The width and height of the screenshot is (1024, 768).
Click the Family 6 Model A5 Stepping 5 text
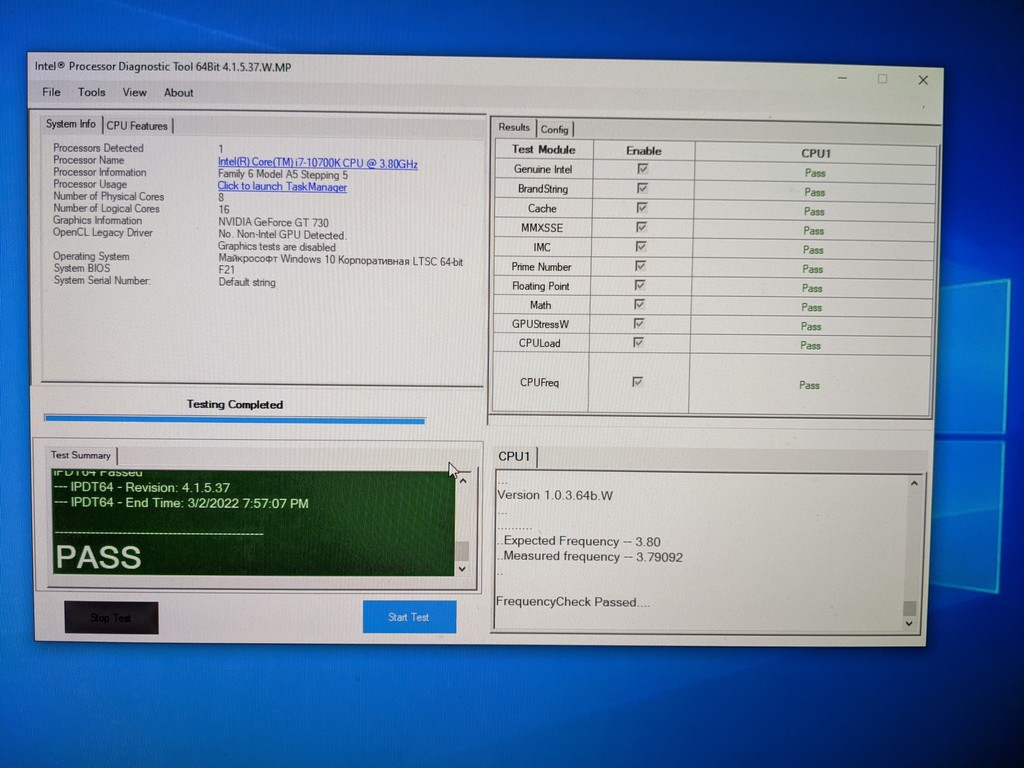point(283,175)
